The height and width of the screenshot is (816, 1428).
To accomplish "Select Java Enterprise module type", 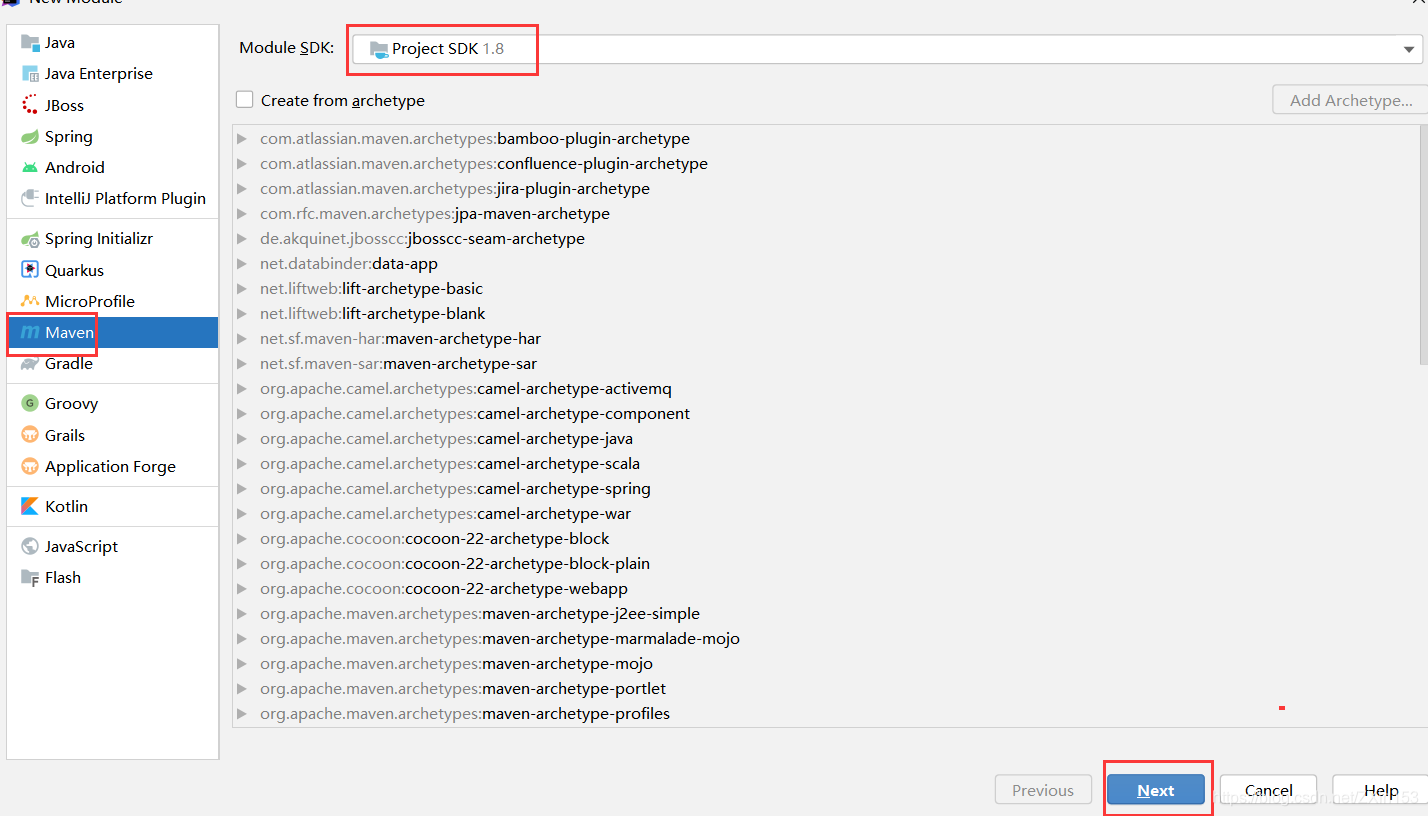I will (113, 74).
